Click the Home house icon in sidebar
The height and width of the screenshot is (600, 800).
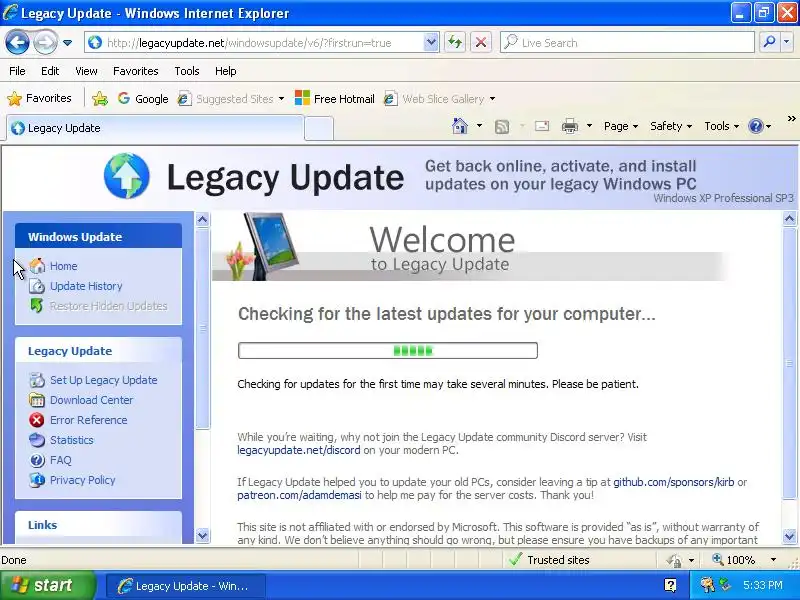click(37, 266)
